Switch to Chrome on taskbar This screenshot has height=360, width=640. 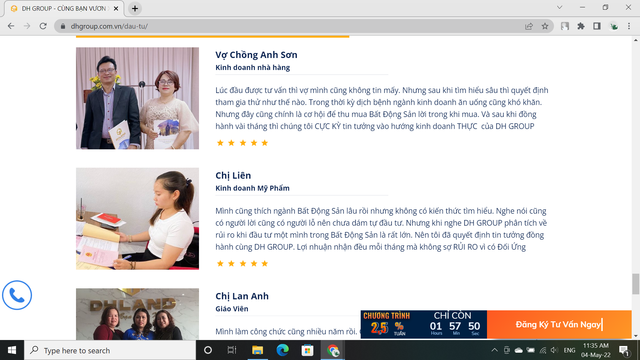tap(333, 350)
